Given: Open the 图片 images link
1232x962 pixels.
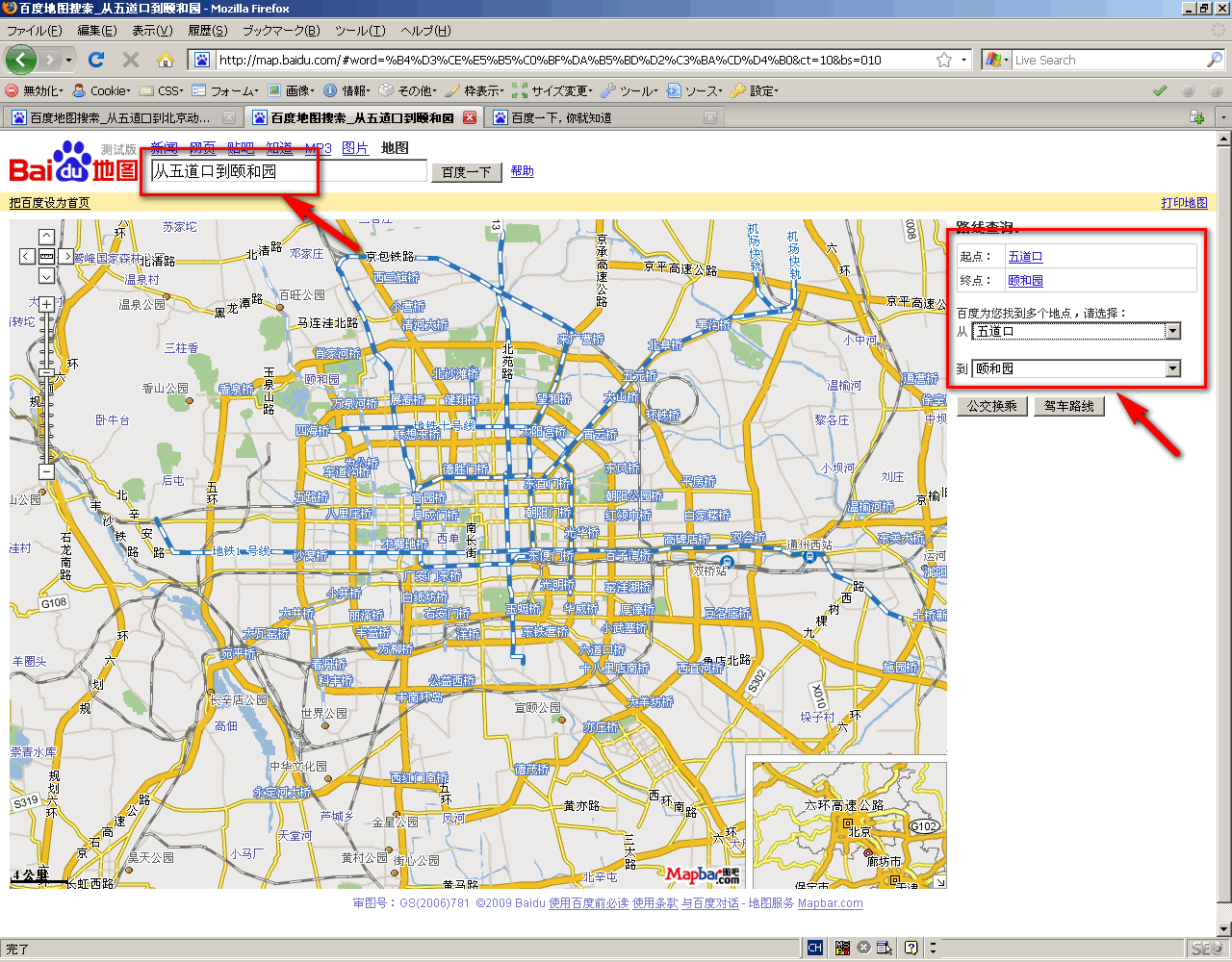Looking at the screenshot, I should pyautogui.click(x=355, y=148).
